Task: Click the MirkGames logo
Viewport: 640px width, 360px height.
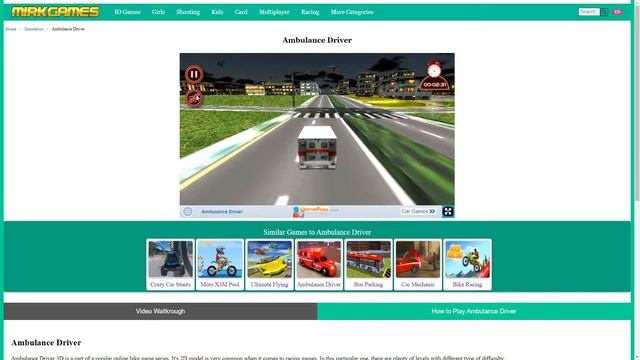Action: [56, 12]
